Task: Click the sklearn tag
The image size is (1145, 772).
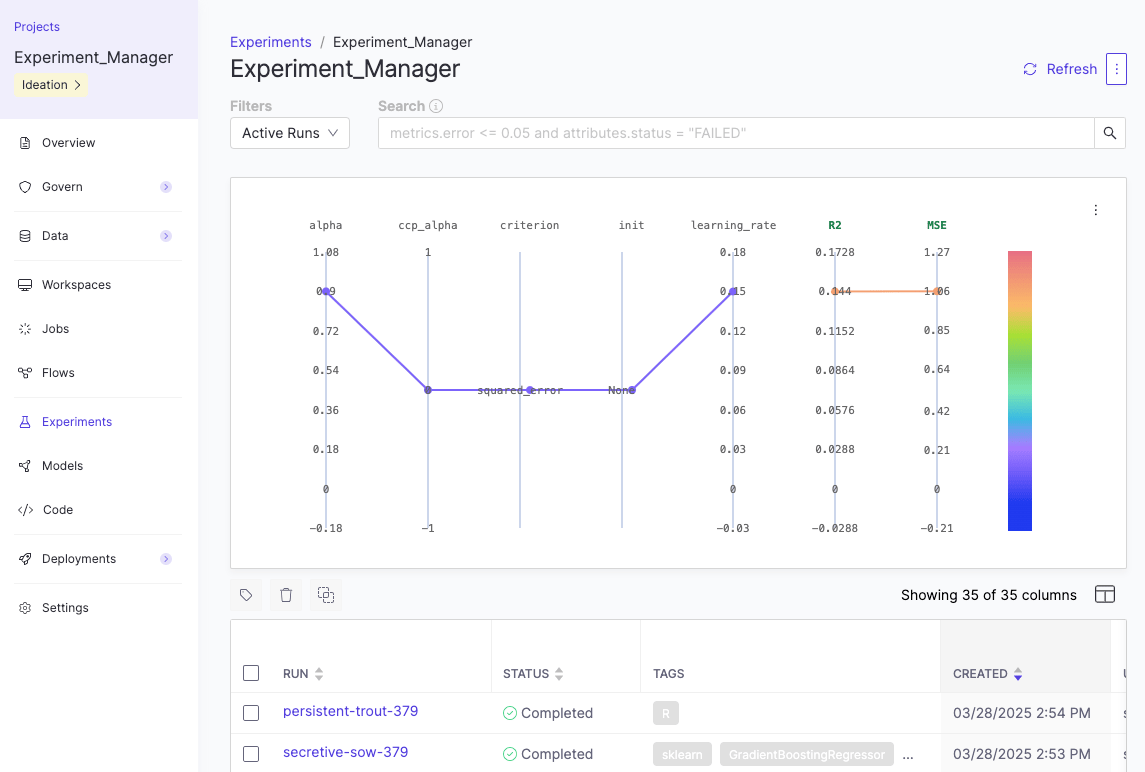Action: pyautogui.click(x=682, y=754)
